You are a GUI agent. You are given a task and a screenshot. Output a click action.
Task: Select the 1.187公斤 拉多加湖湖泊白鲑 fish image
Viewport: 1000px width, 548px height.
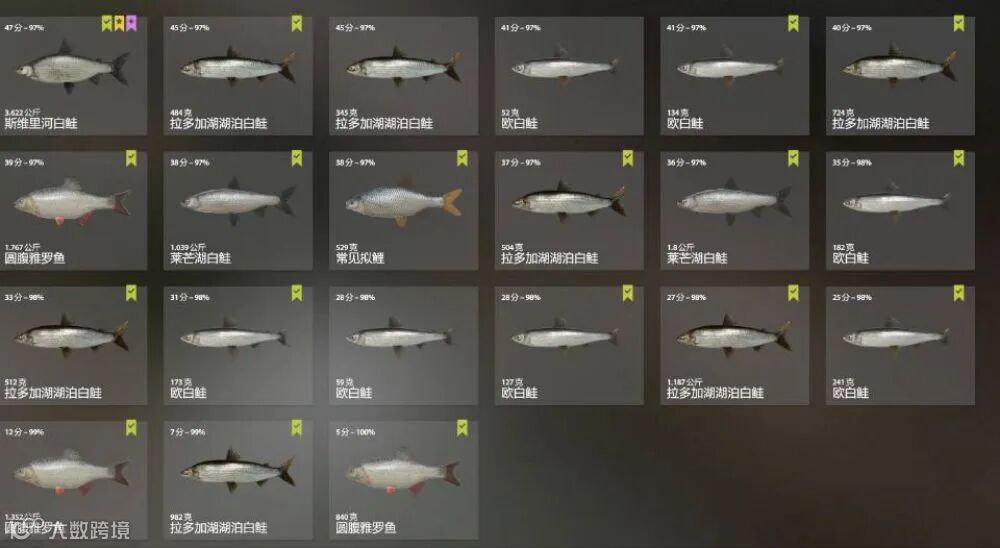734,336
